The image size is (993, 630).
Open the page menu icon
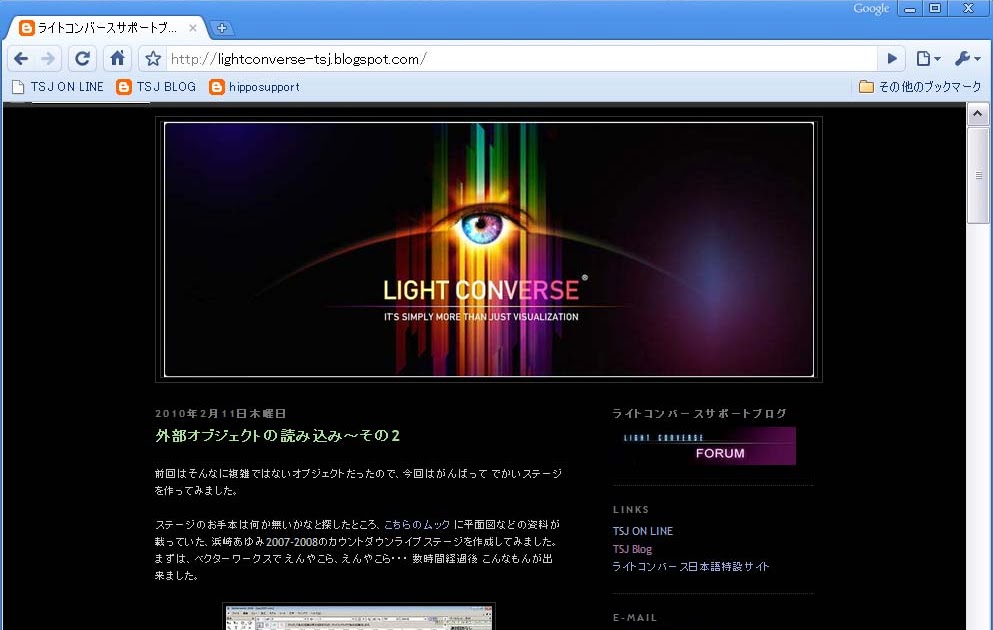(x=928, y=59)
